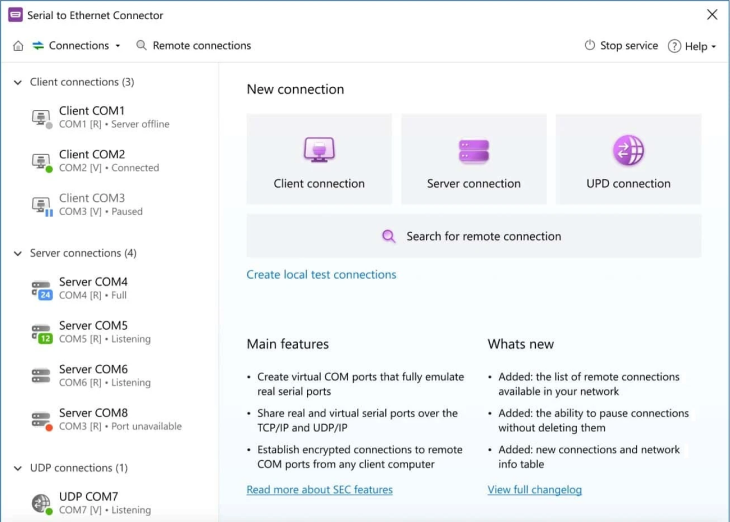Click the Server connection rack icon
730x522 pixels.
[x=473, y=150]
